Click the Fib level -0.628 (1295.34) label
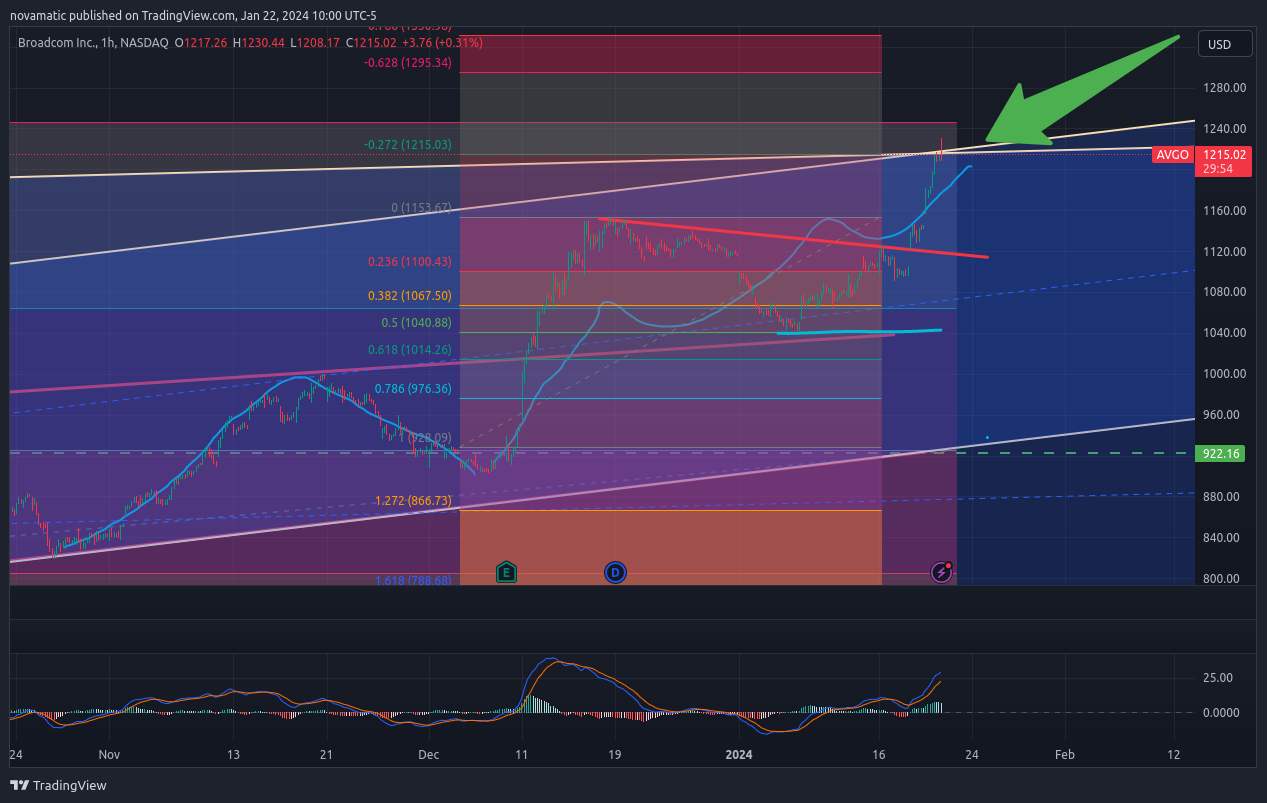Image resolution: width=1267 pixels, height=803 pixels. (407, 62)
